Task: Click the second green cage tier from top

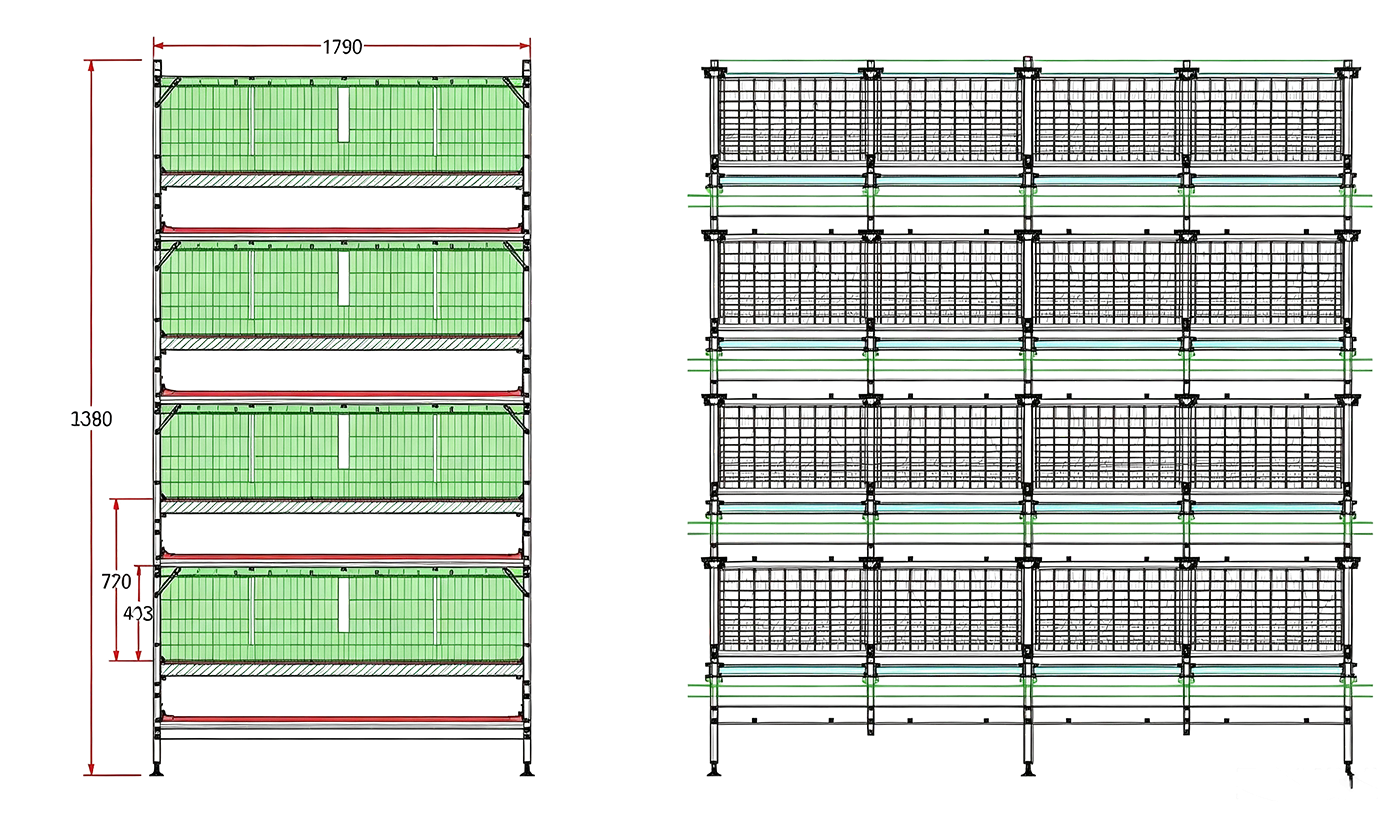Action: coord(342,288)
